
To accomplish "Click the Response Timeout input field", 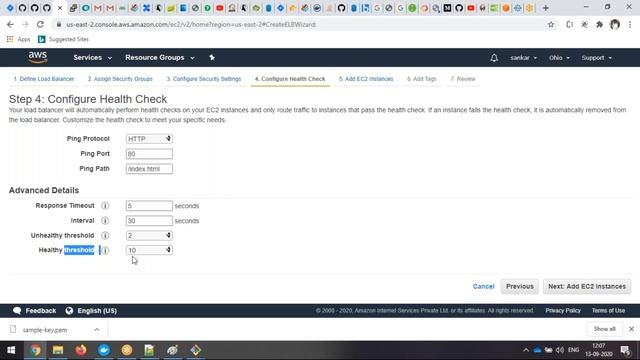I will point(149,206).
